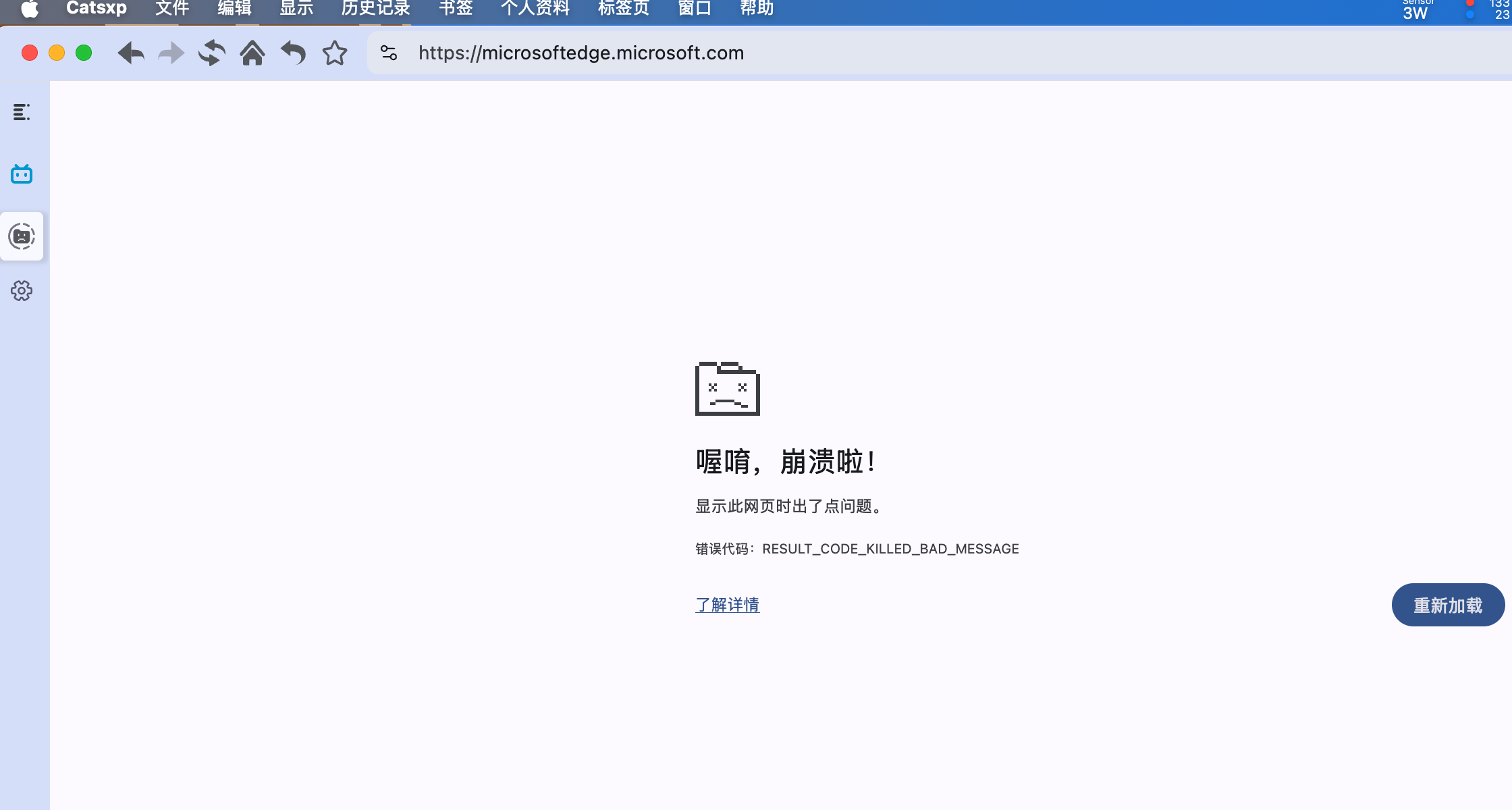Open site settings icon in address bar

[x=389, y=53]
